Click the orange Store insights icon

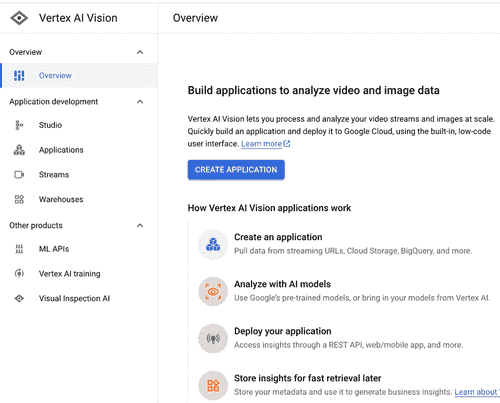coord(213,386)
